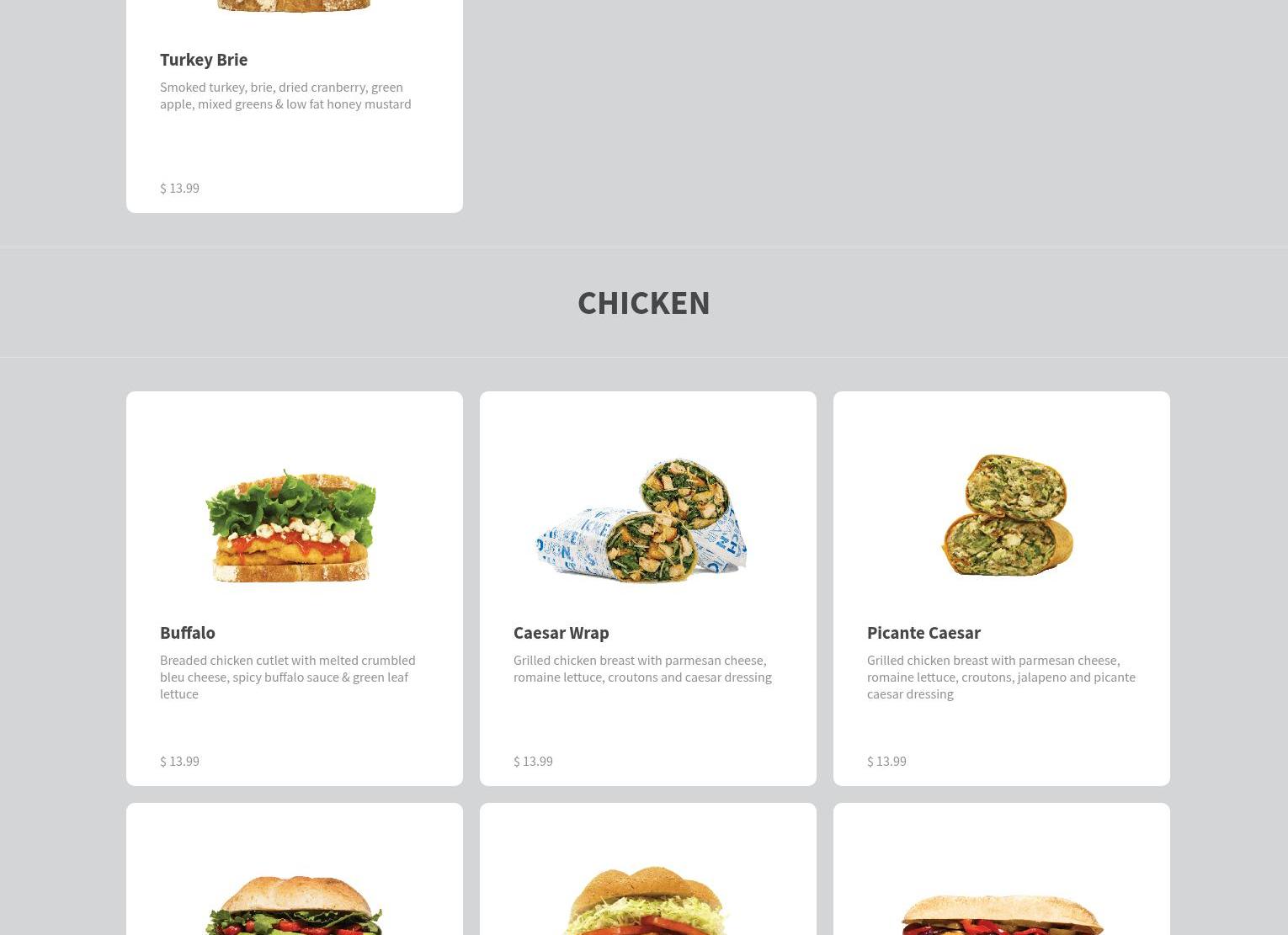Open the salad sandwich in the bottom-left card
1288x935 pixels.
click(x=294, y=905)
